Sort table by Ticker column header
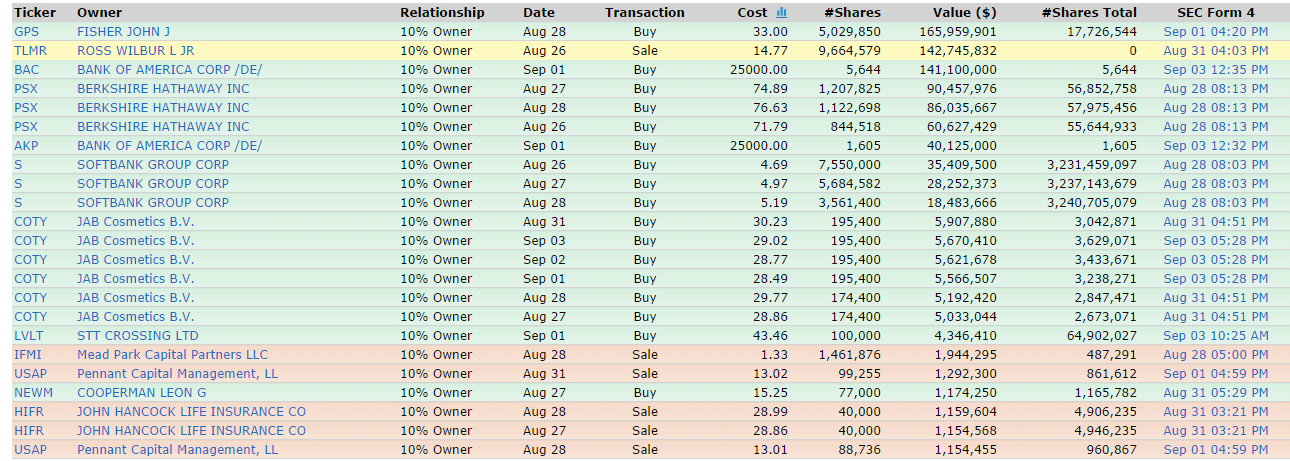1290x461 pixels. (34, 13)
